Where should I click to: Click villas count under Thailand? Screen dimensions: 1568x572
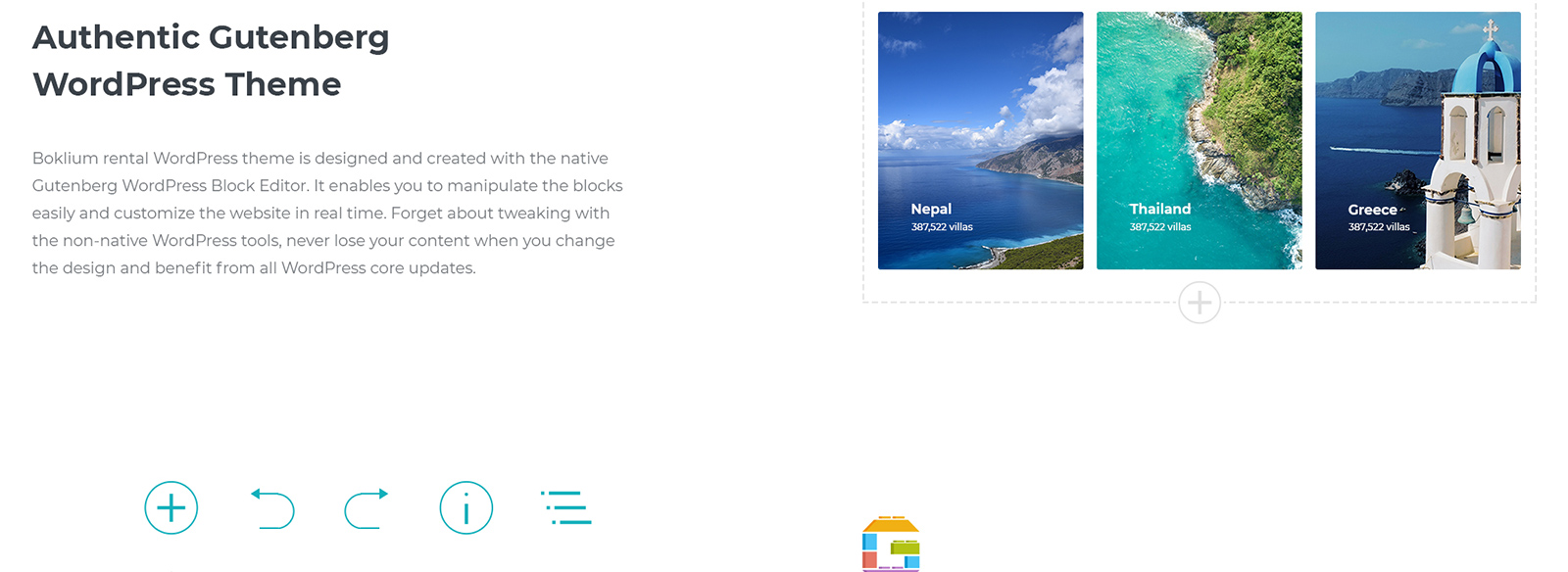coord(1160,227)
